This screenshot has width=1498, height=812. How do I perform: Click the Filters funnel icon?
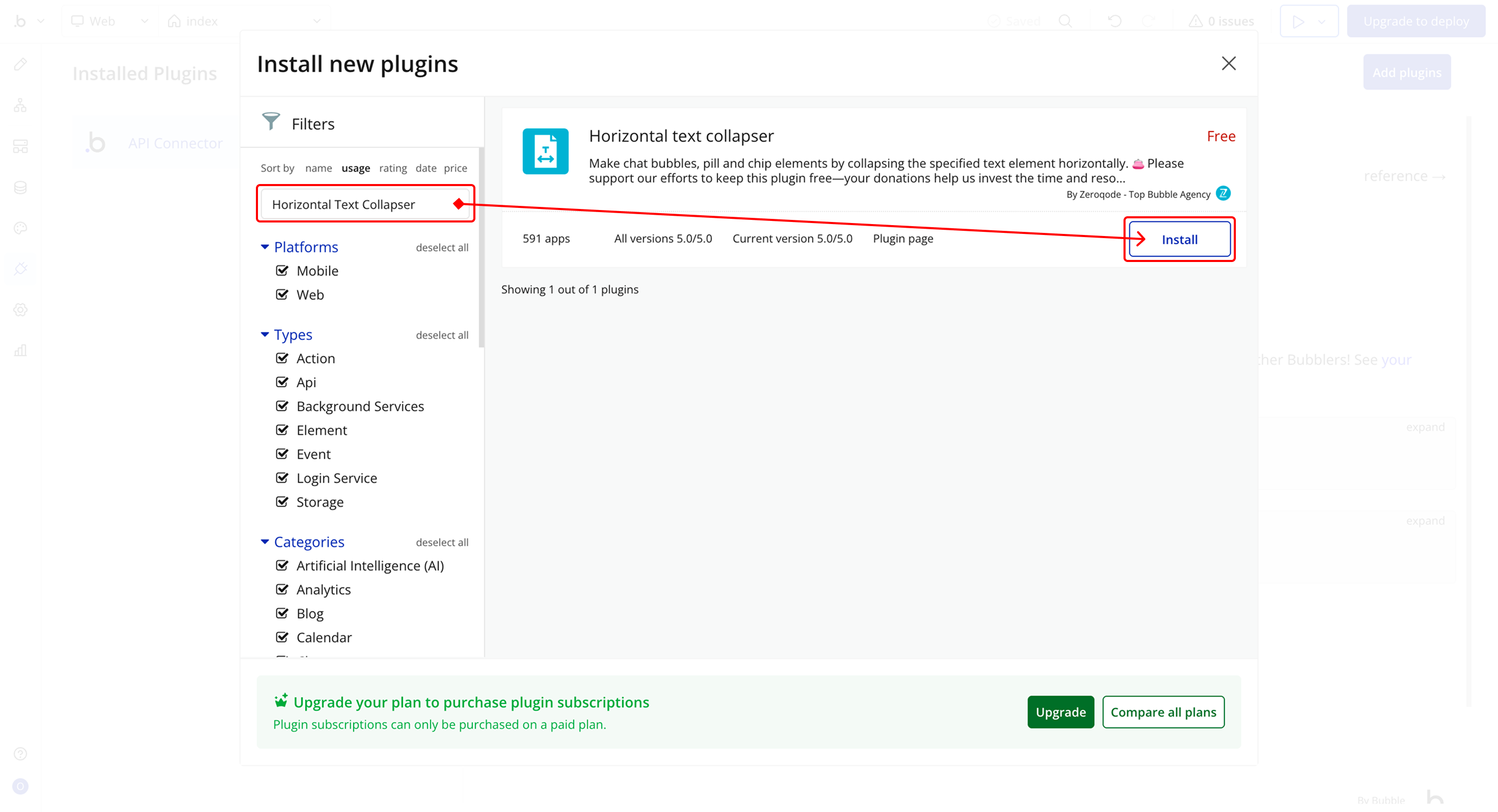(271, 122)
